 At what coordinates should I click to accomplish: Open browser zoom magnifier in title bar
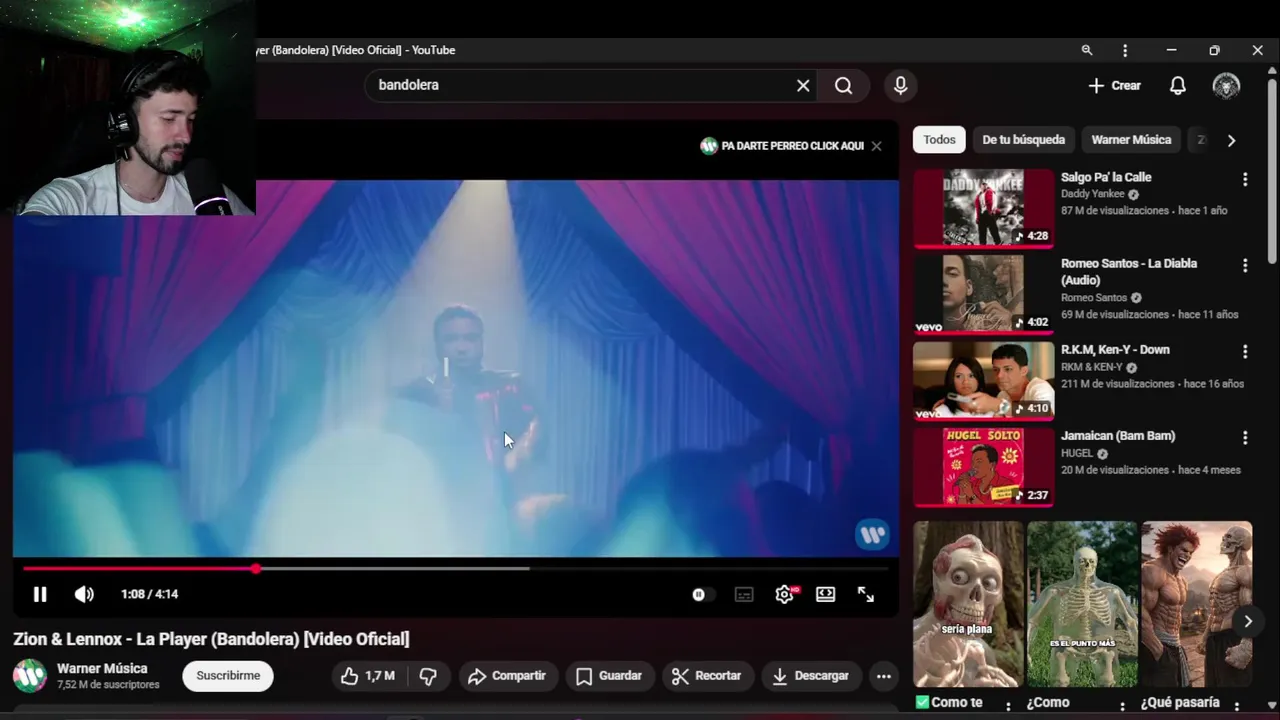coord(1087,50)
